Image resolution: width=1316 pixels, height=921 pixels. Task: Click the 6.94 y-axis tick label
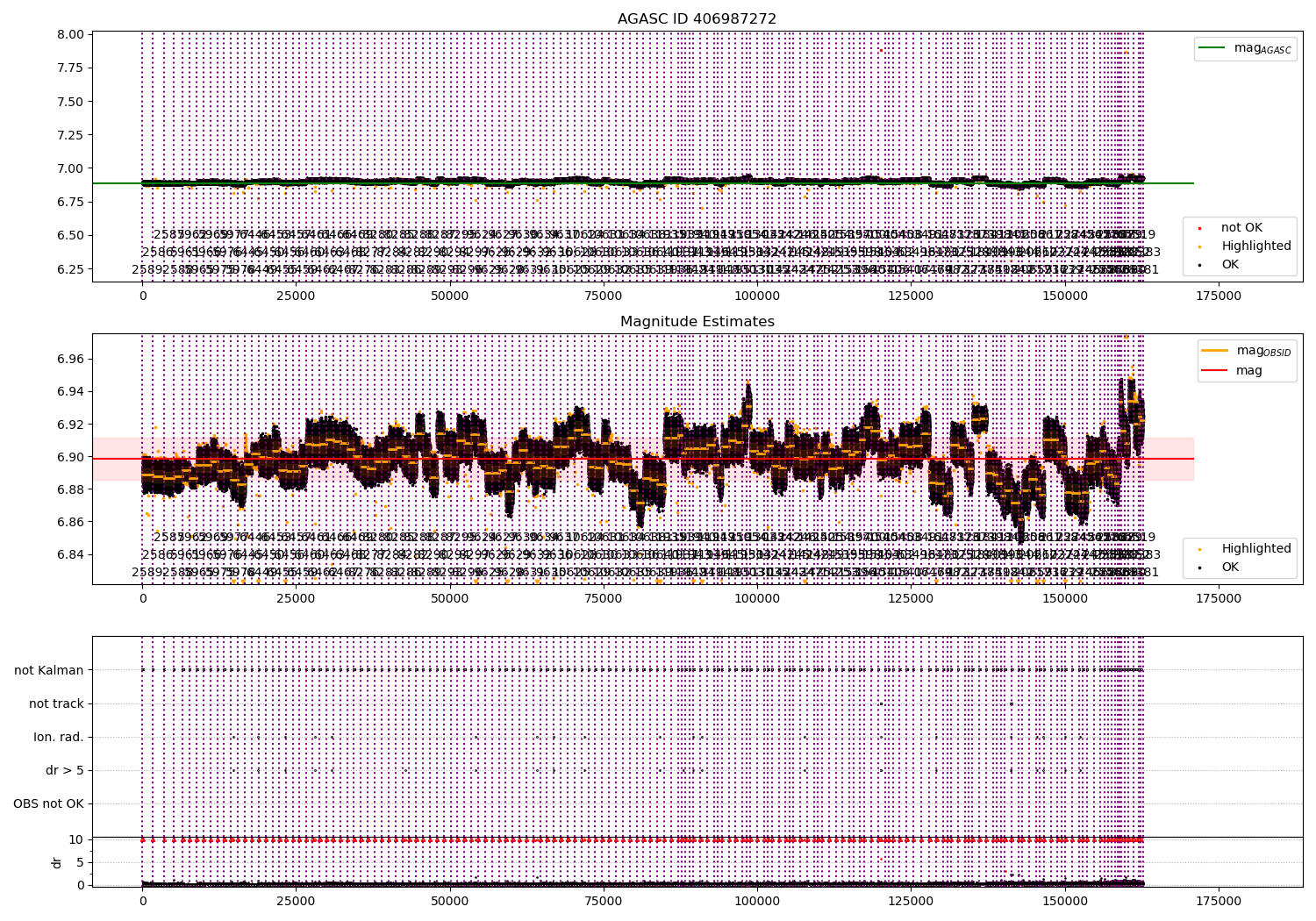coord(71,392)
